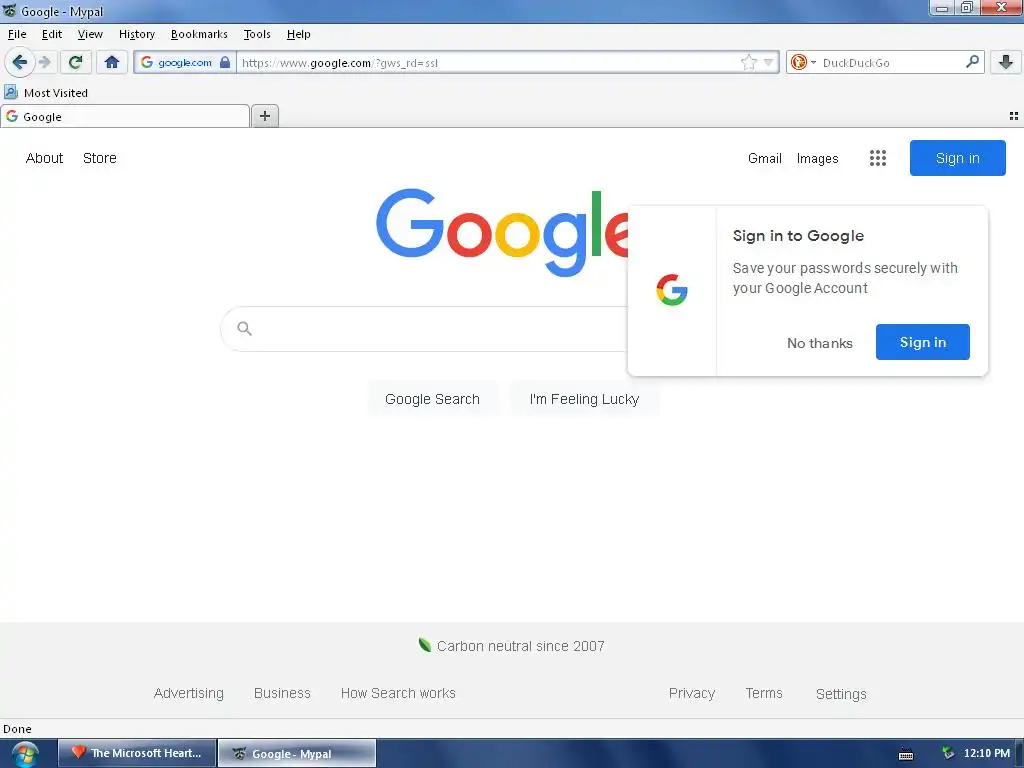Click the keyboard icon in system tray
Screen dimensions: 1024x768
[x=906, y=754]
